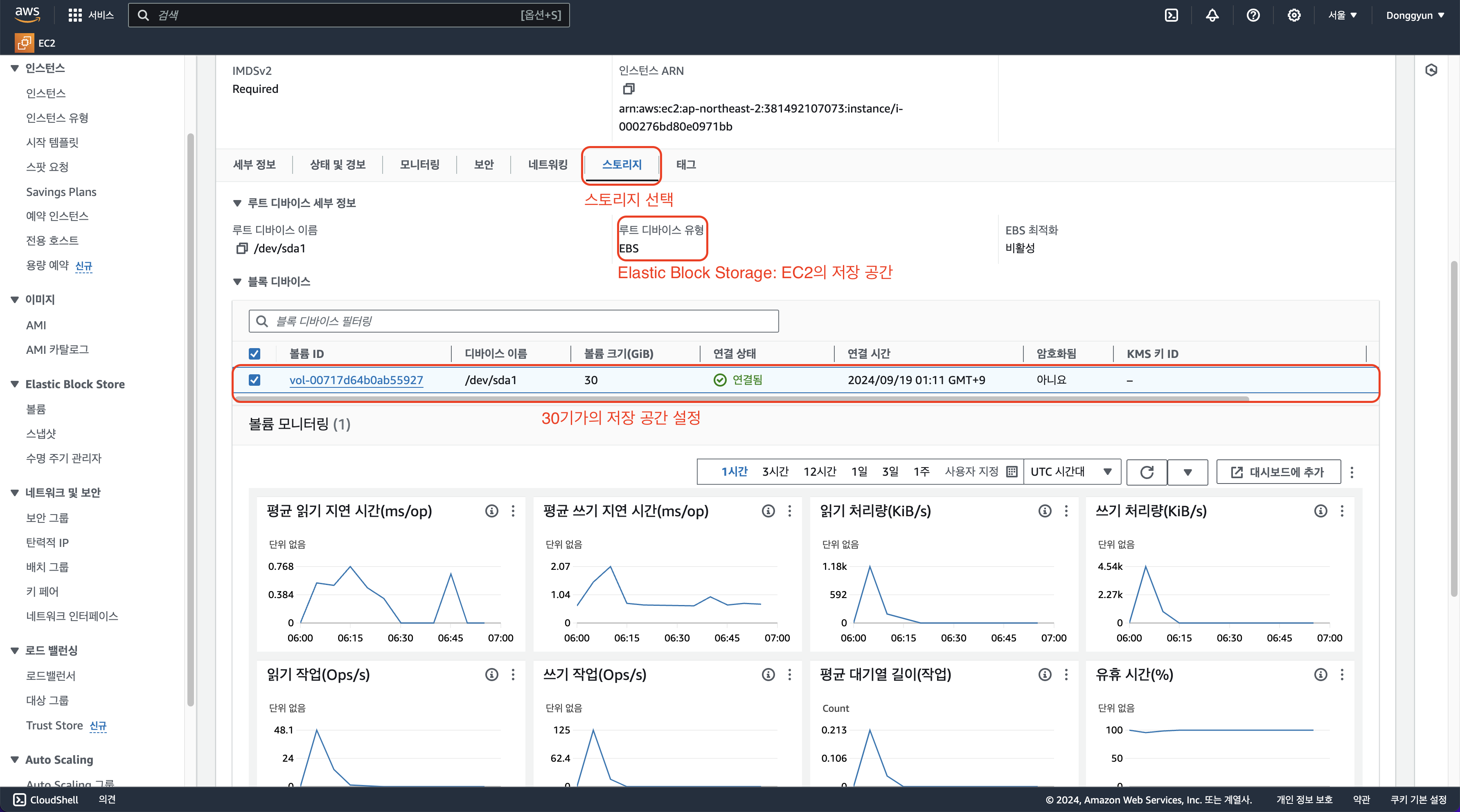This screenshot has width=1460, height=812.
Task: Refresh the volume monitoring graphs
Action: 1147,472
